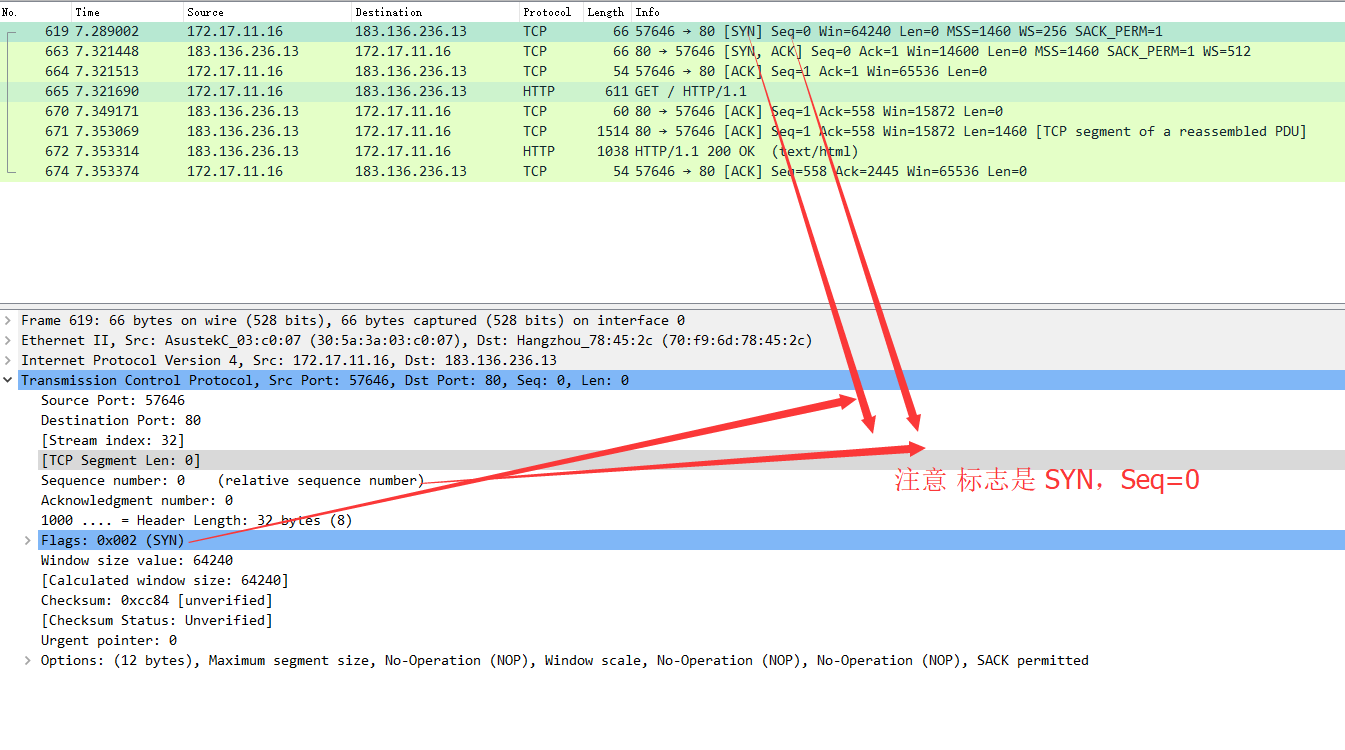Click destination 183.136.236.13 in packet 664

click(x=411, y=72)
